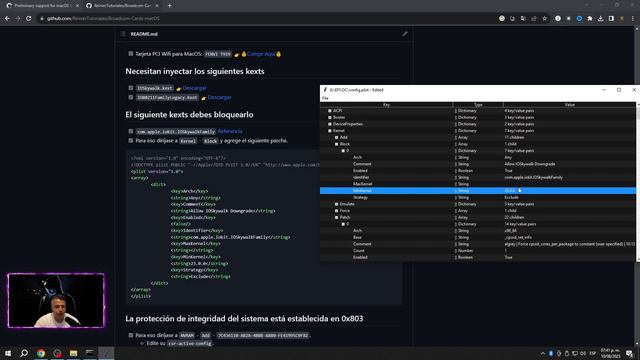
Task: Toggle checkbox beside IO80211FamilyLegacy.kext
Action: click(x=131, y=97)
